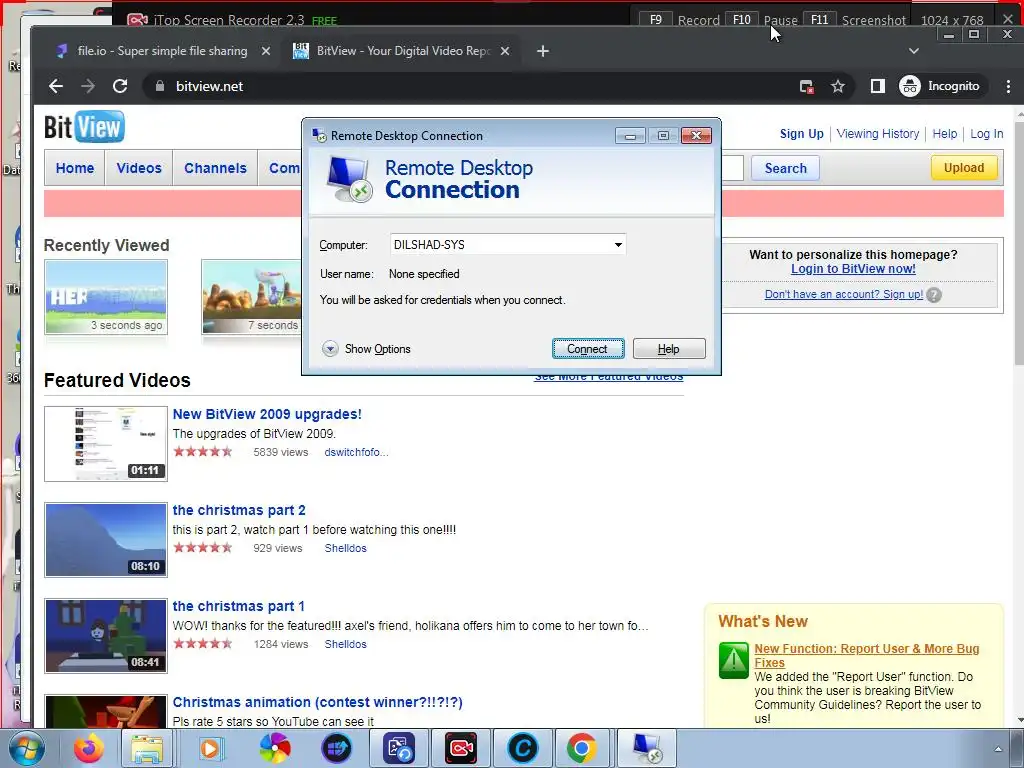
Task: Reload the bitview.net page
Action: pyautogui.click(x=120, y=86)
